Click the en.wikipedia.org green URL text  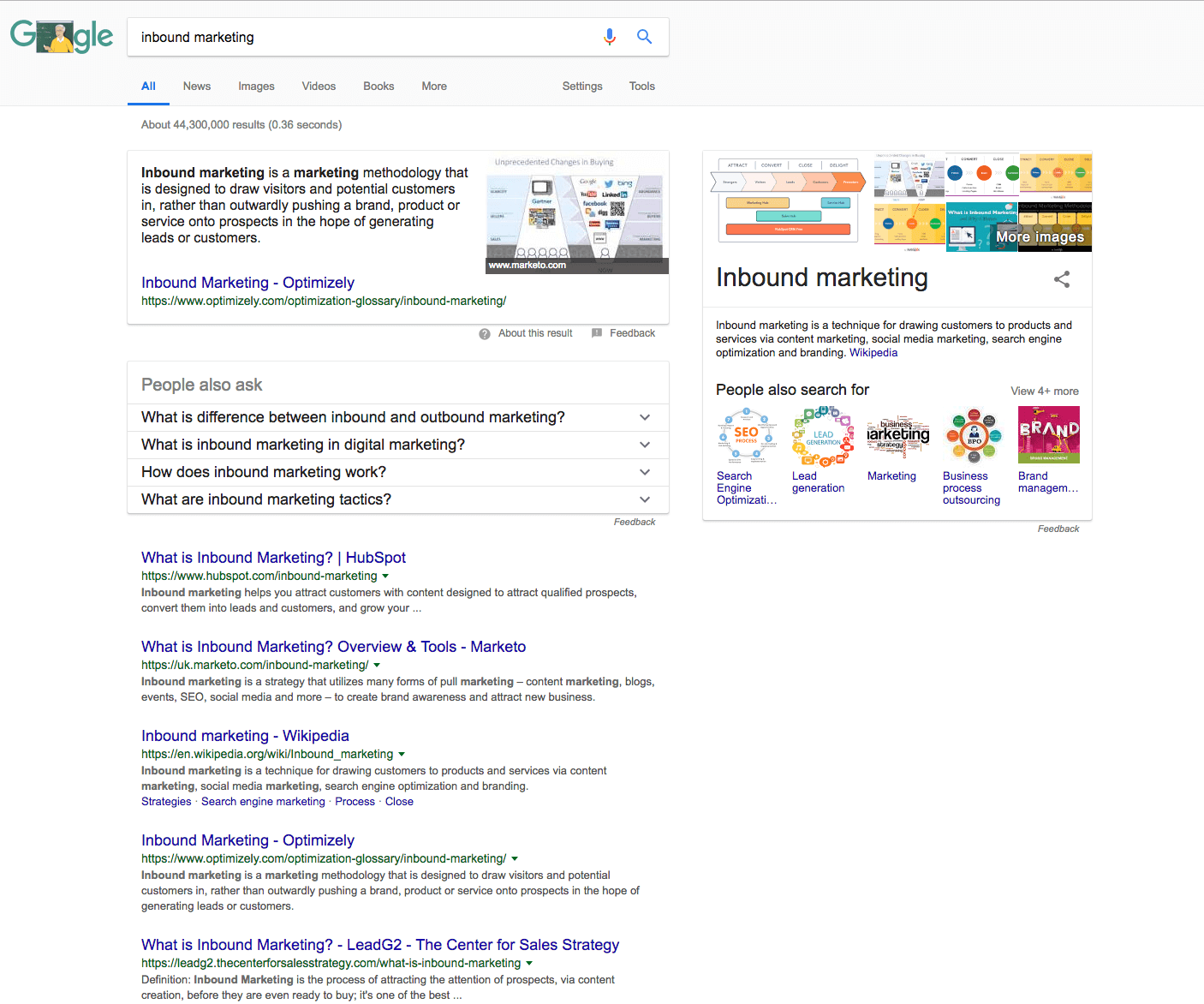pyautogui.click(x=267, y=755)
